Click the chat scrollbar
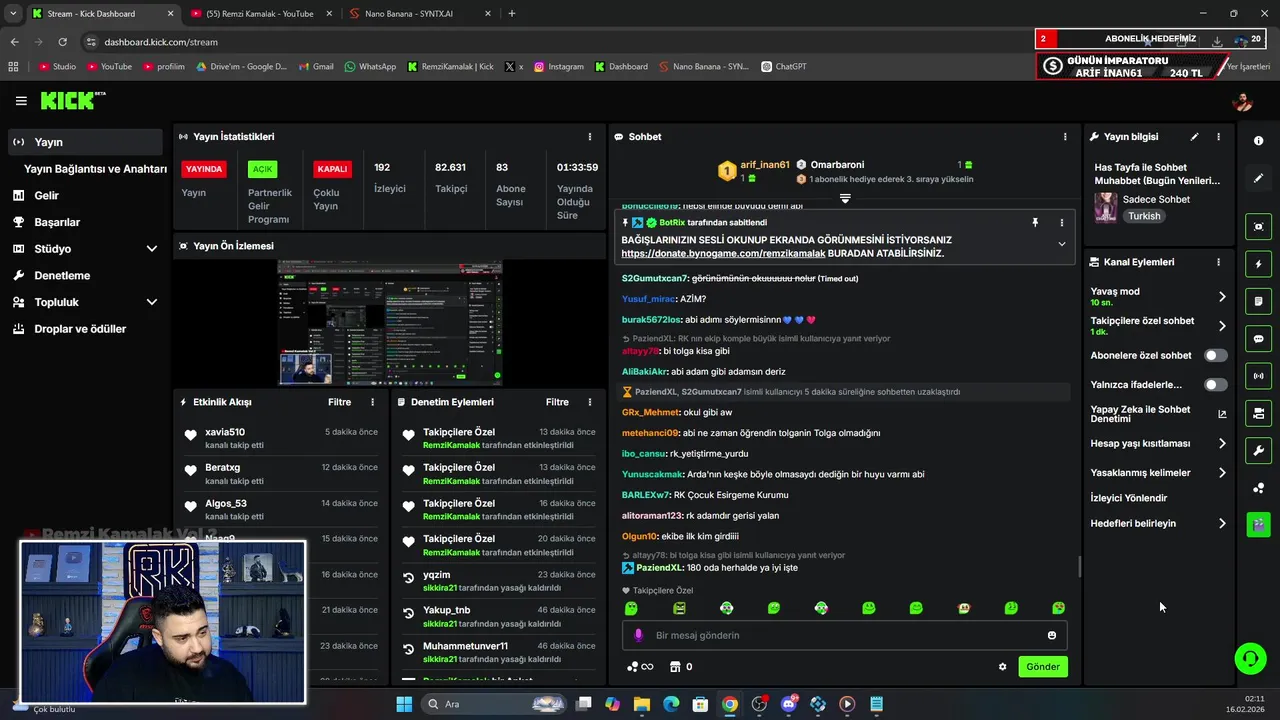Viewport: 1280px width, 720px height. [1080, 566]
